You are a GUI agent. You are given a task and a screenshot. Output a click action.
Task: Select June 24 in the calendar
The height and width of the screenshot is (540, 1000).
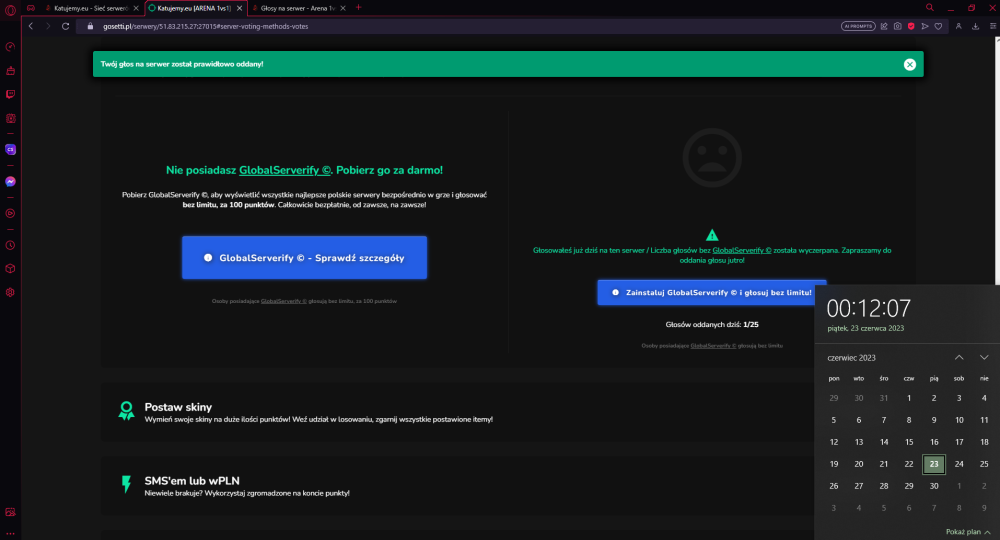click(959, 464)
